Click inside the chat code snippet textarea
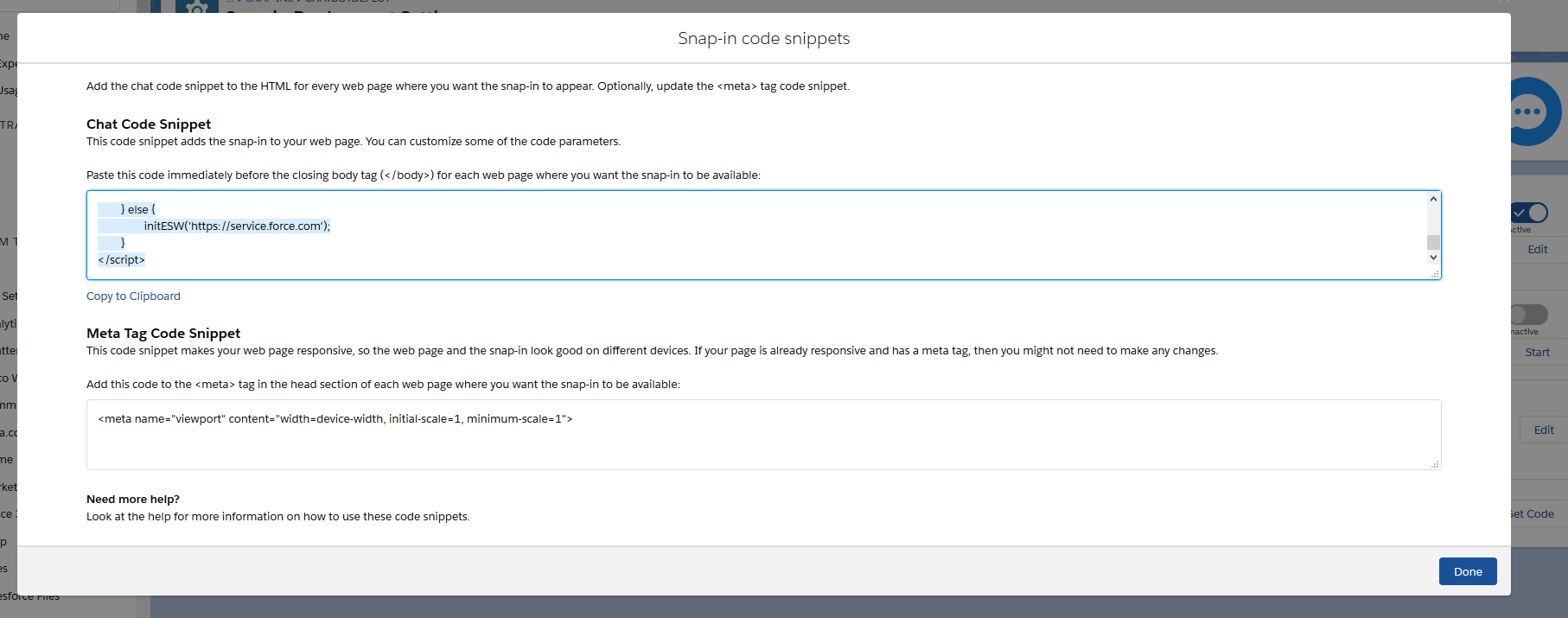Viewport: 1568px width, 618px height. (763, 235)
